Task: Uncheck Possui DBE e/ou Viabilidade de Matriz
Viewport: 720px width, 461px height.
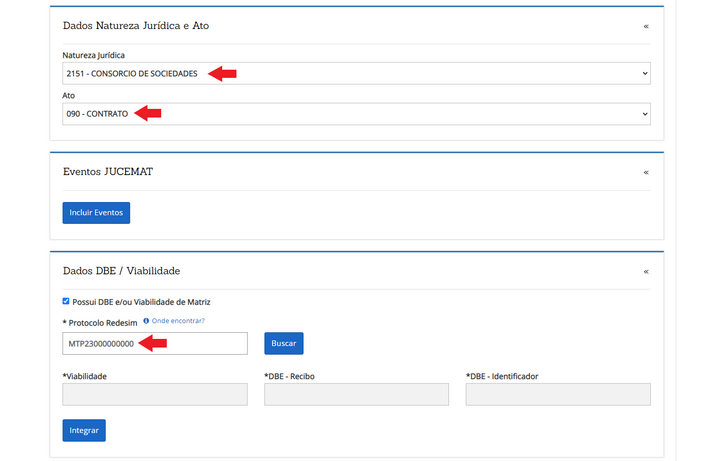Action: (x=66, y=301)
